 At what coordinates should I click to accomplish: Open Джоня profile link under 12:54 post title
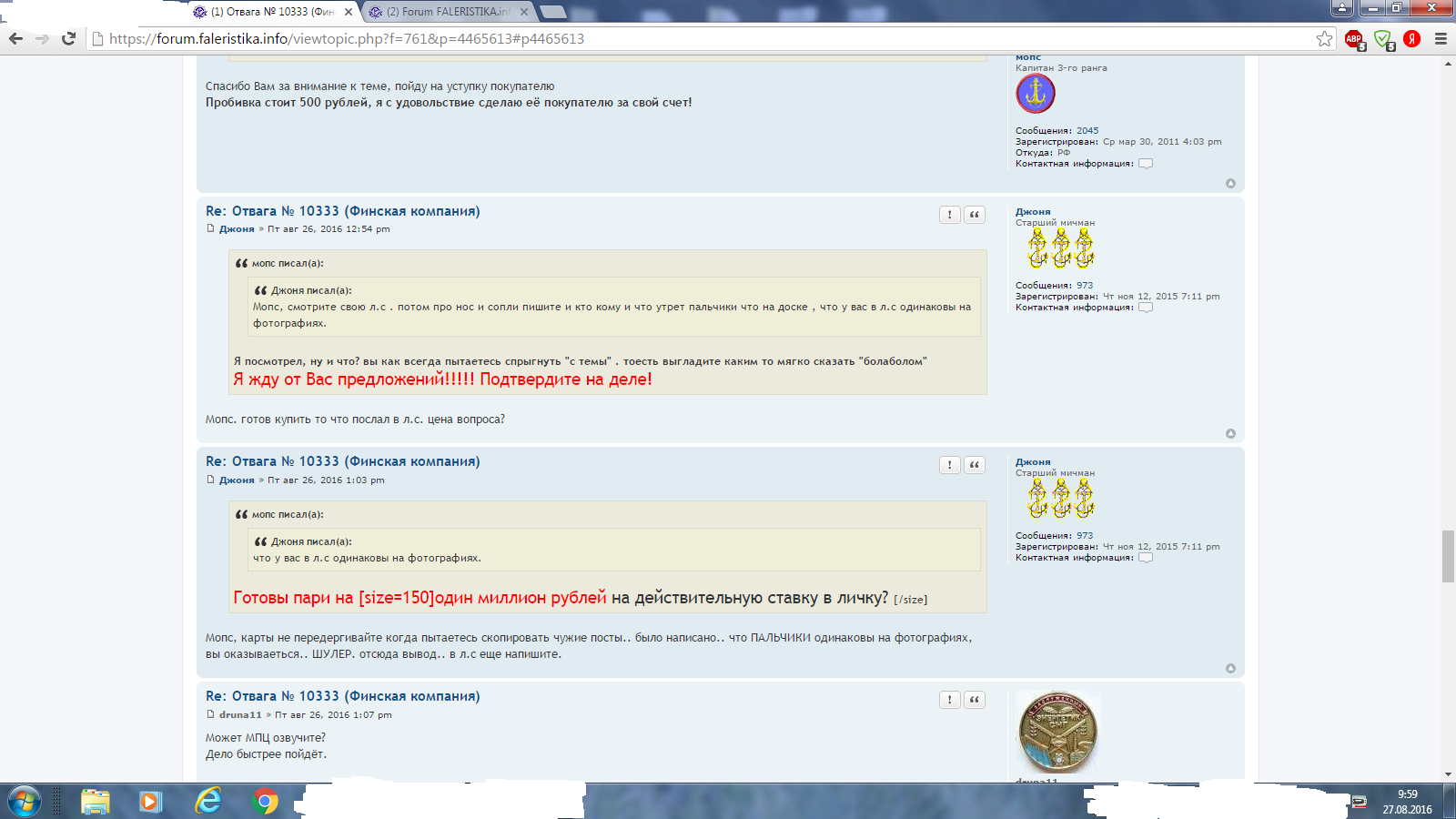[x=237, y=229]
